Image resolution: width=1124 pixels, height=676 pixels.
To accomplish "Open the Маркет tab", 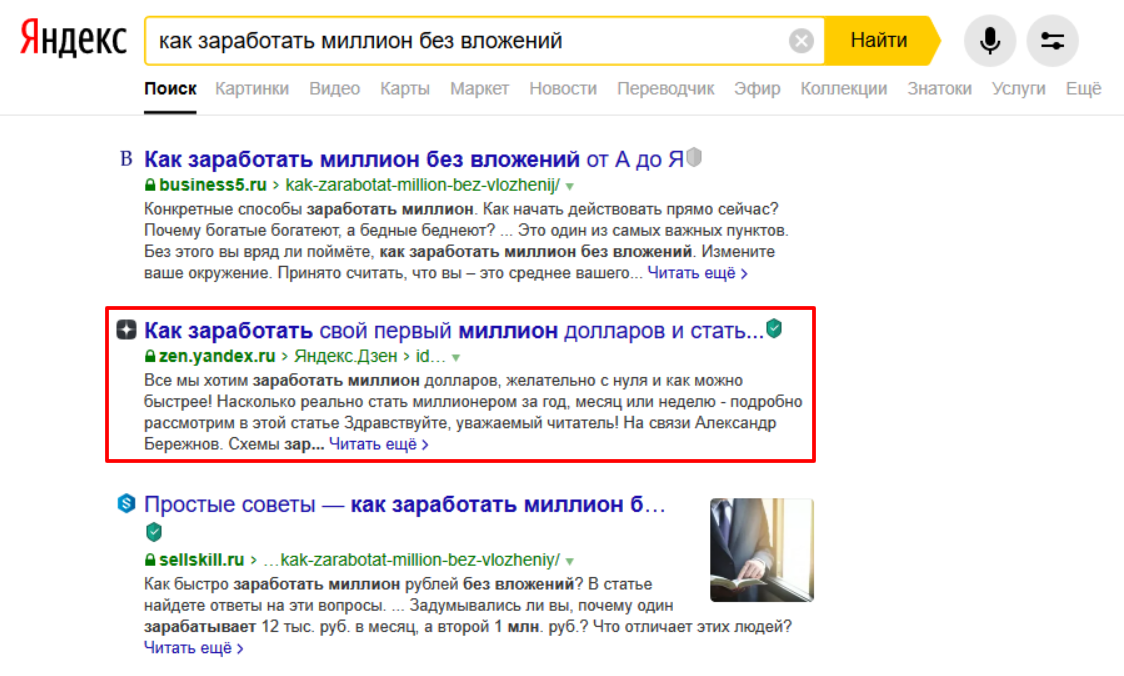I will (x=479, y=89).
